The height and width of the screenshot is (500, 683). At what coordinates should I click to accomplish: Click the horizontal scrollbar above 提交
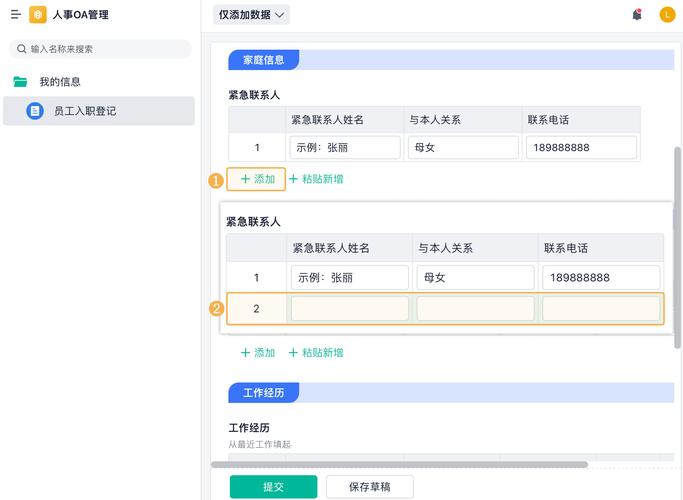click(x=400, y=464)
